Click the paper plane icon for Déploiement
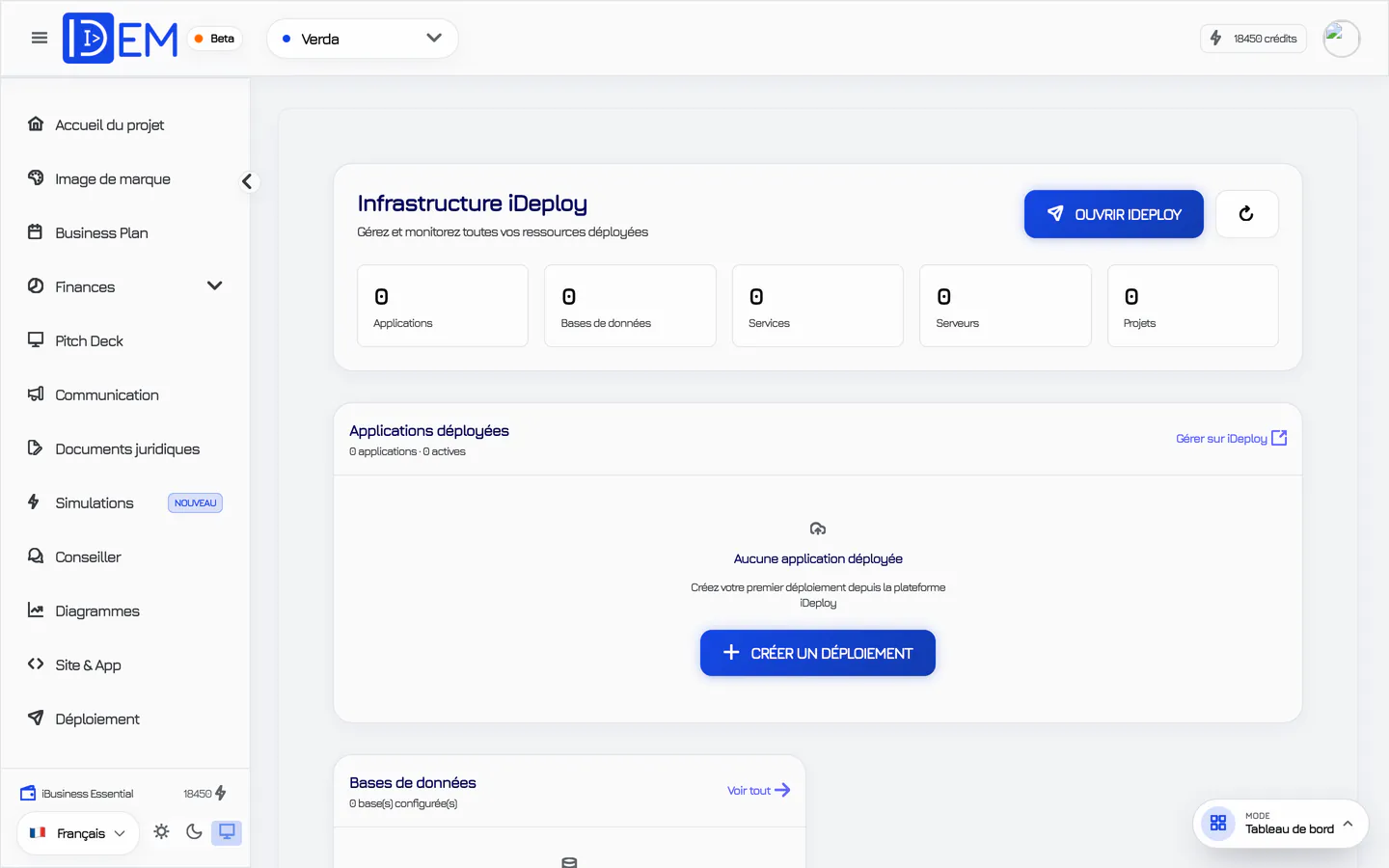This screenshot has height=868, width=1389. 36,718
